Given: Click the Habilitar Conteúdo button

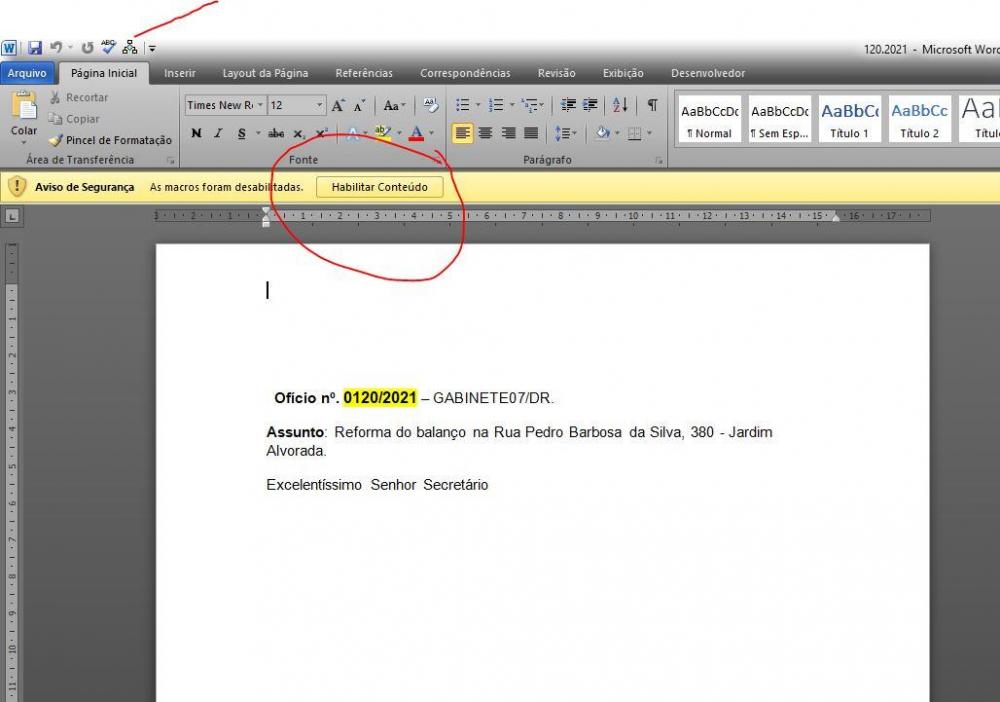Looking at the screenshot, I should click(x=379, y=187).
